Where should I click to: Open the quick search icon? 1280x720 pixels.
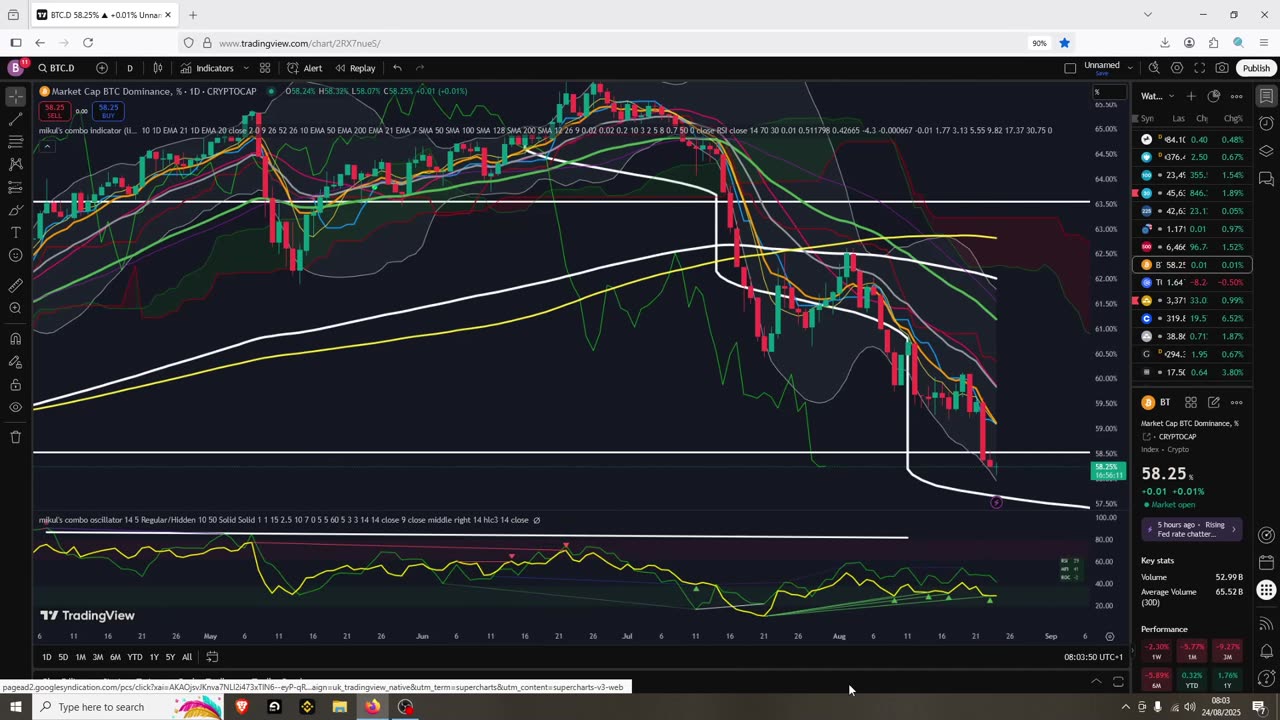[x=1154, y=68]
